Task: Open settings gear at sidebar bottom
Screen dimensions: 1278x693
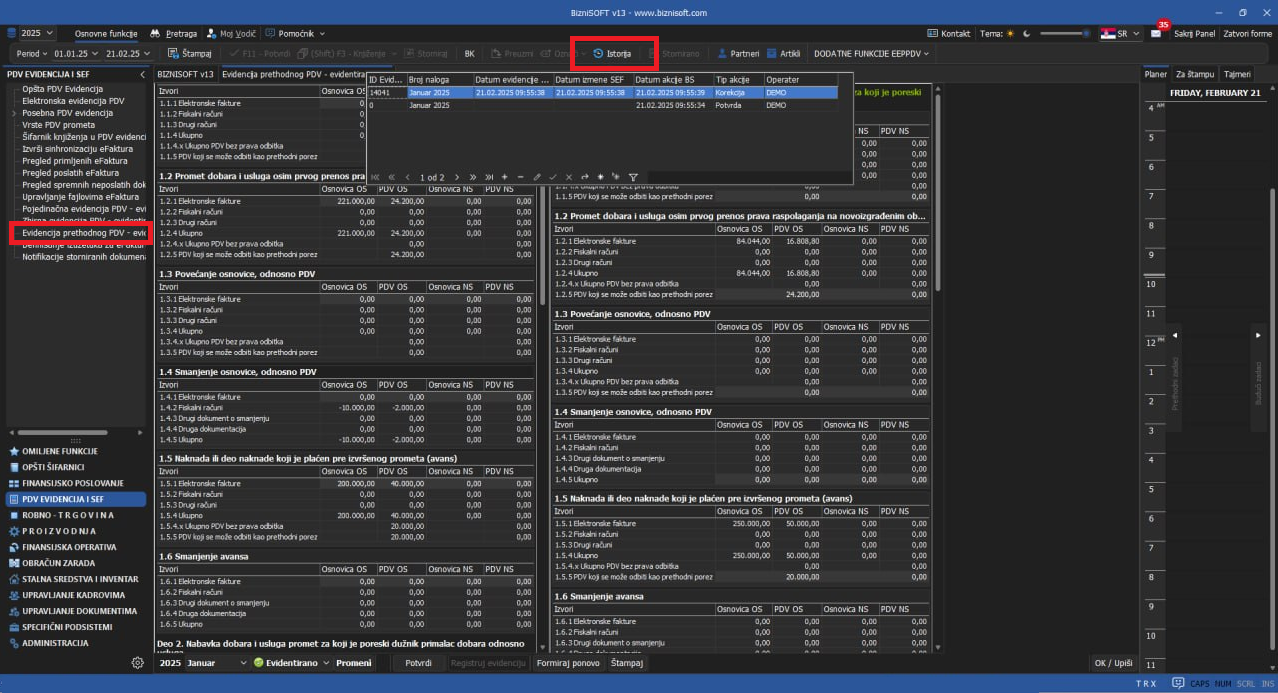Action: point(137,662)
